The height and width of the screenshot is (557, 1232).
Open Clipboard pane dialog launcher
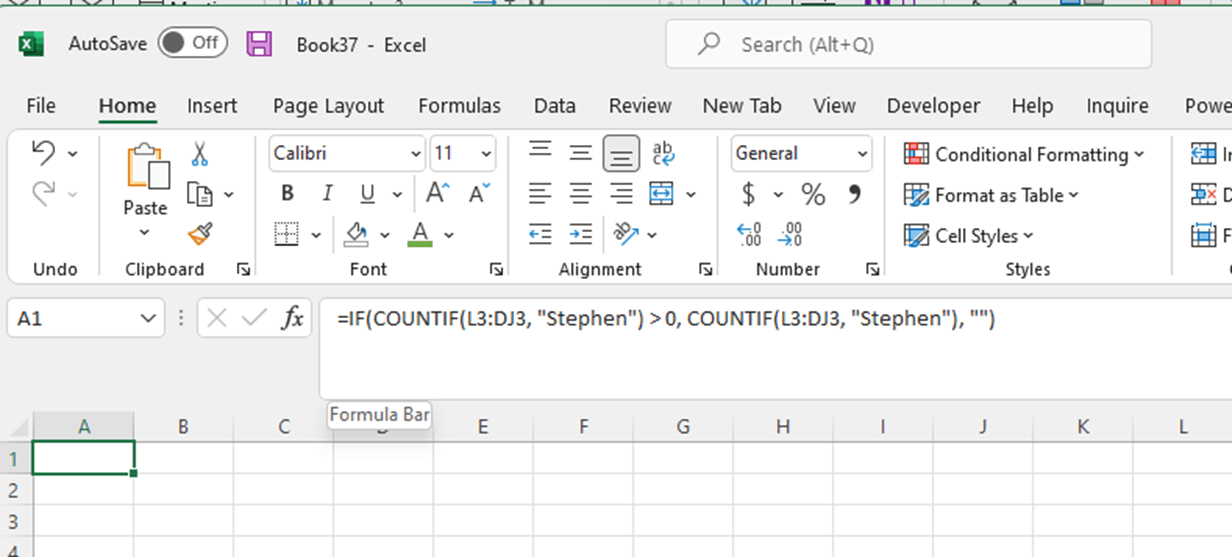click(x=243, y=269)
